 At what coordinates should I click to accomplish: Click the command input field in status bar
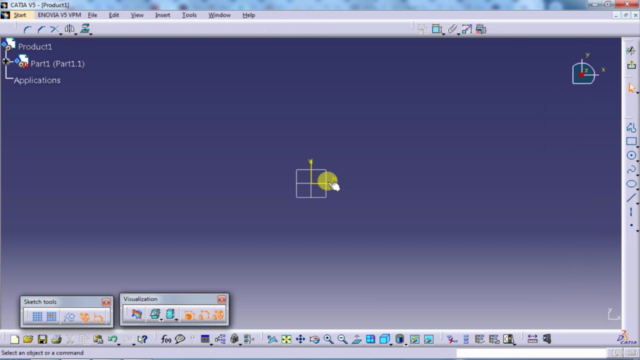click(531, 353)
